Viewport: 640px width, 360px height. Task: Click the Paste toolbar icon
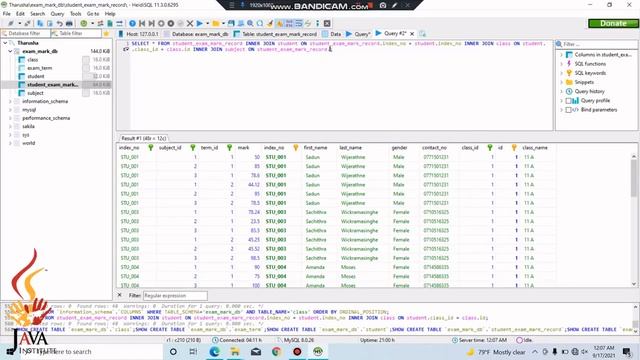50,24
